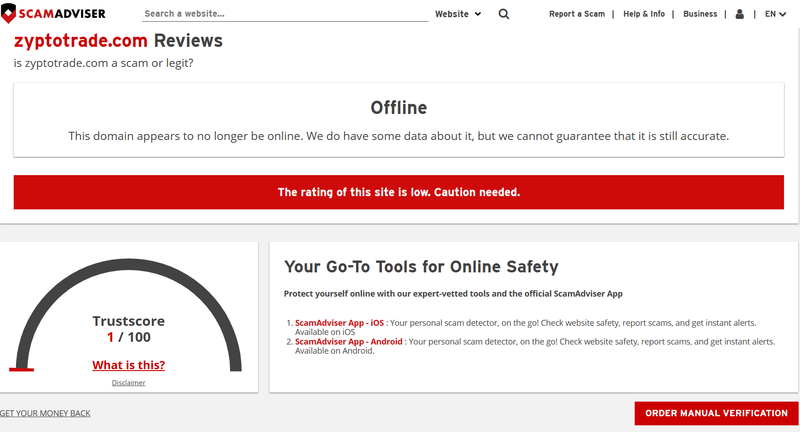Viewport: 800px width, 432px height.
Task: Click the 'Protect yourself online' bold sentence
Action: click(x=453, y=294)
